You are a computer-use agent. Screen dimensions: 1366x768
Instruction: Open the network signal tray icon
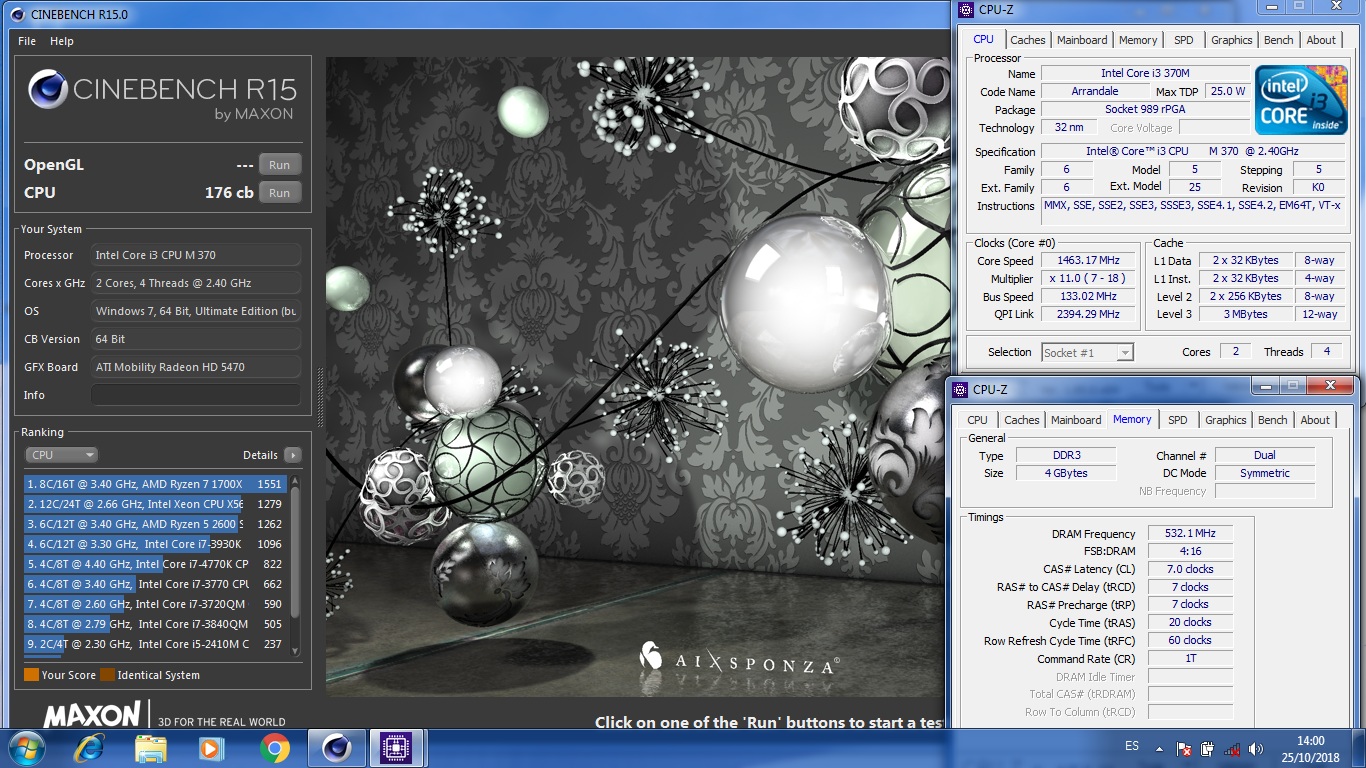click(1232, 748)
